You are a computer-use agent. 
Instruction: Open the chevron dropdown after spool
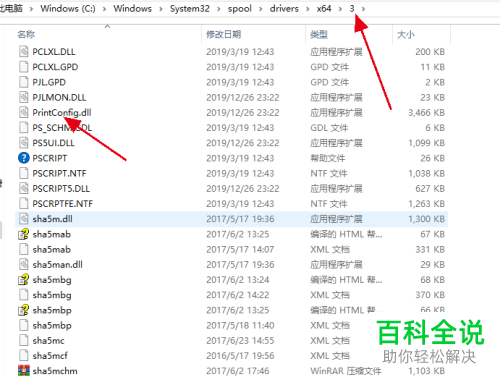tap(260, 9)
